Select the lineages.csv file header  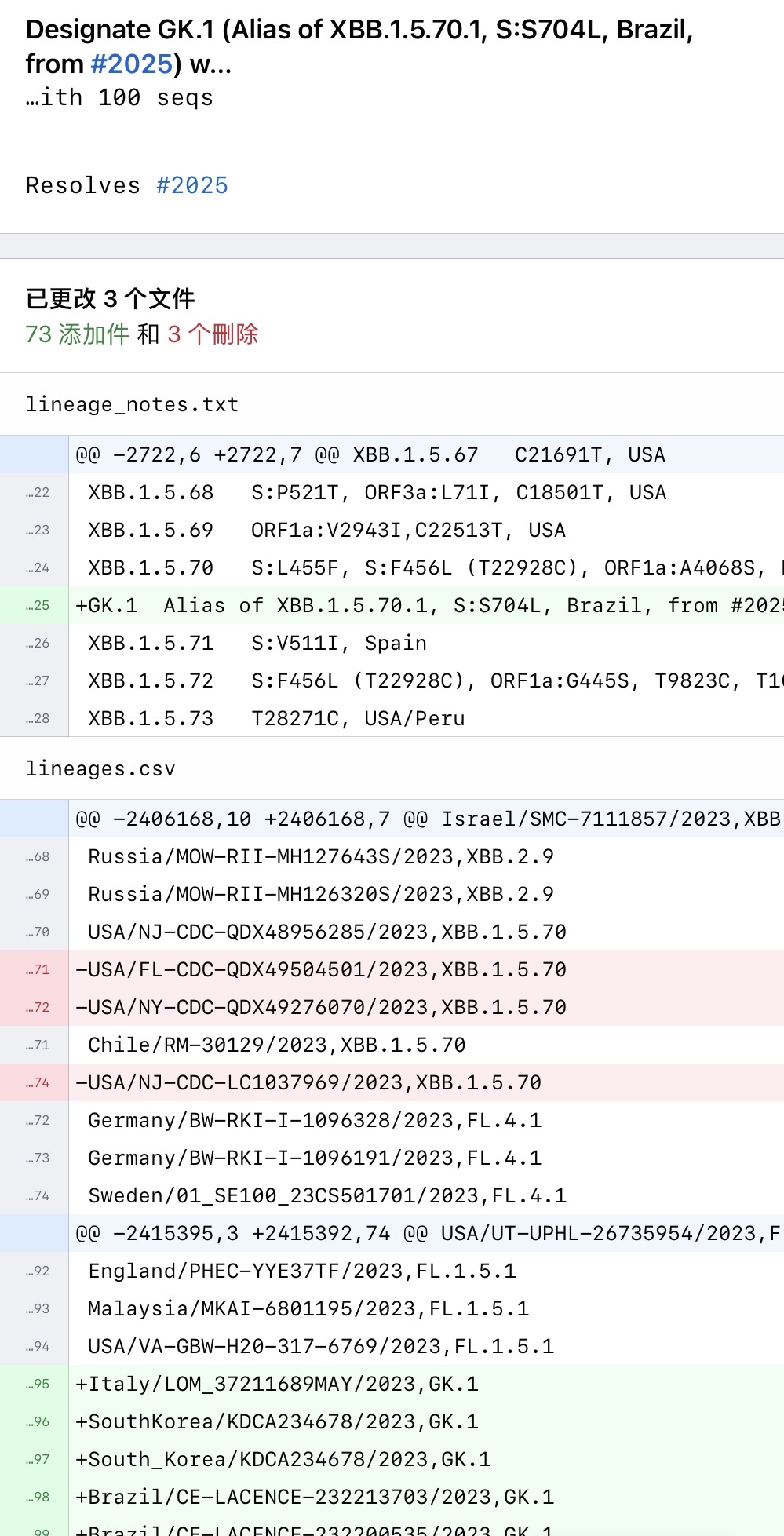tap(101, 769)
